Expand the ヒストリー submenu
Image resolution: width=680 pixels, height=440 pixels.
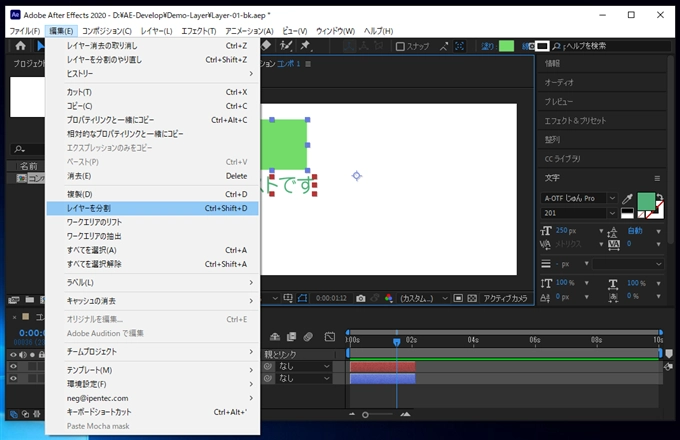pos(153,74)
